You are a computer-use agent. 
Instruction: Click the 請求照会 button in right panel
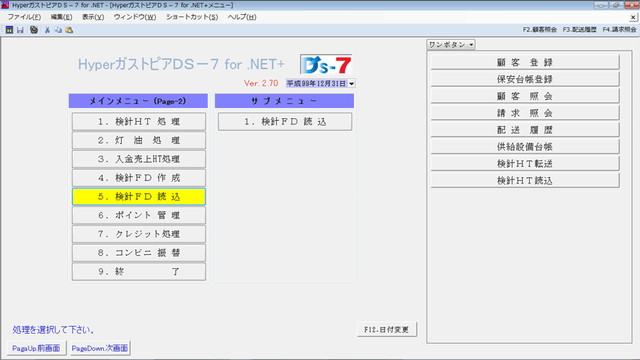click(x=525, y=113)
